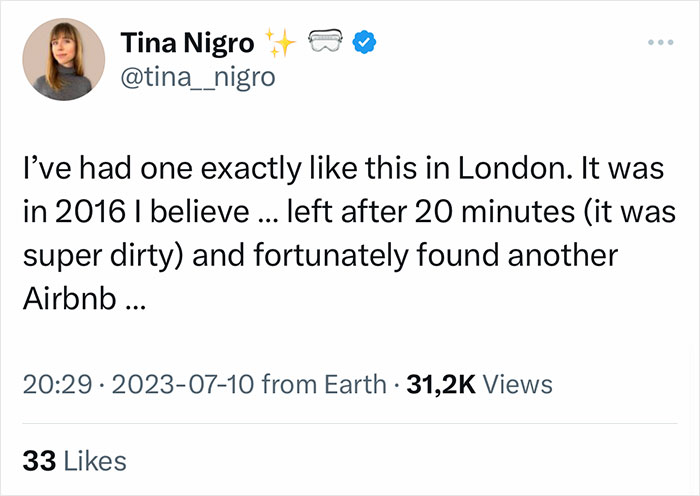
Task: Click the Views label
Action: (x=517, y=383)
